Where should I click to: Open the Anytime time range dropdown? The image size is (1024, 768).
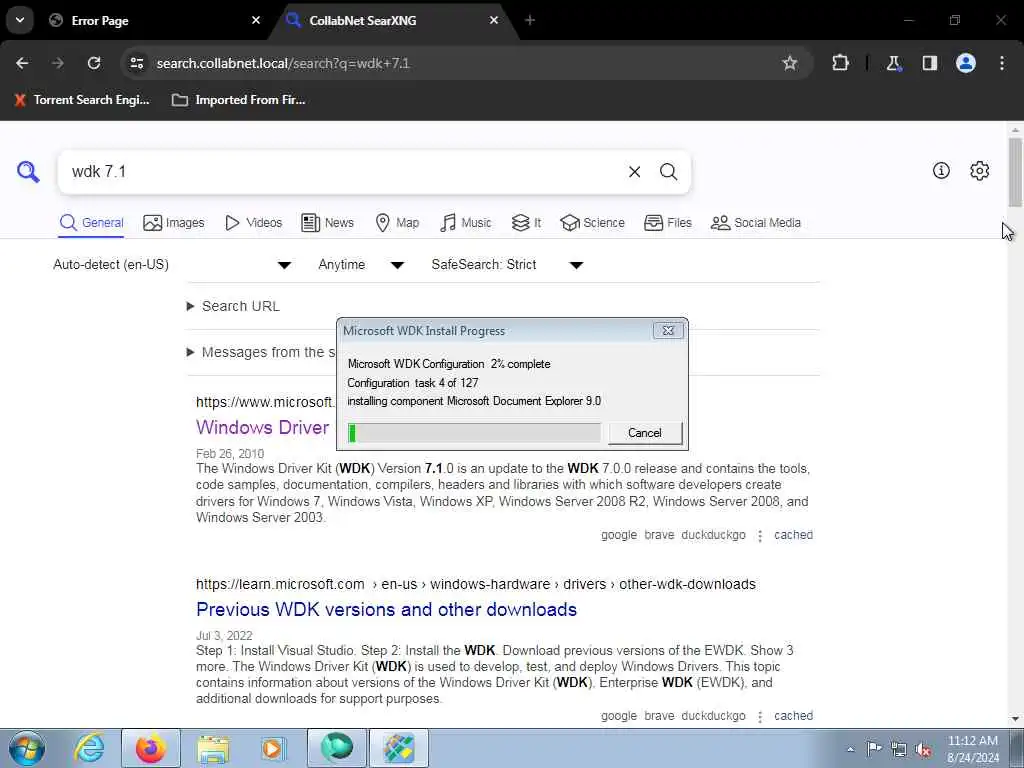361,264
